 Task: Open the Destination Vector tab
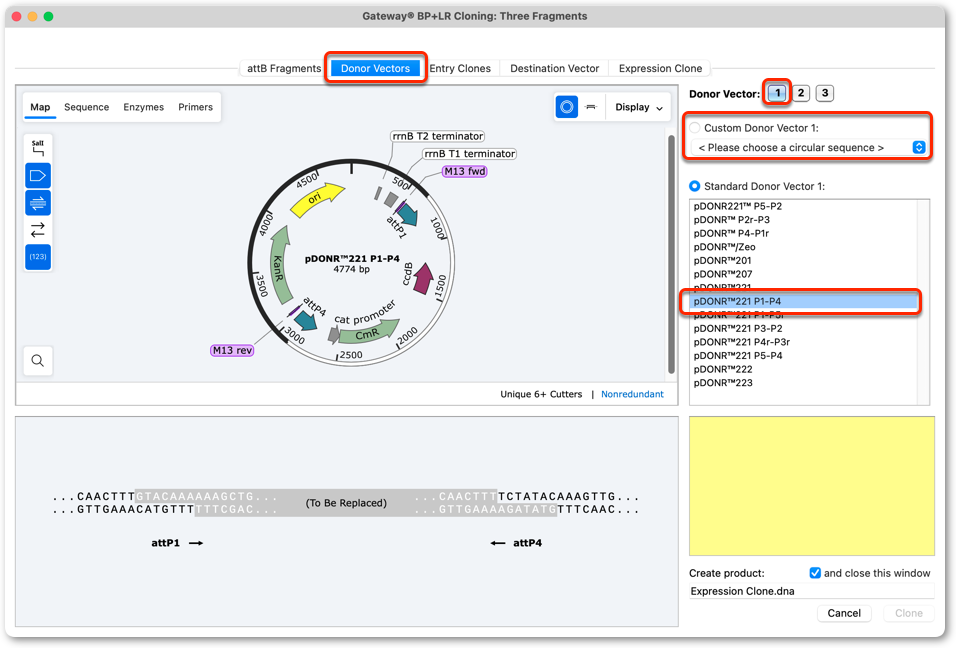554,68
